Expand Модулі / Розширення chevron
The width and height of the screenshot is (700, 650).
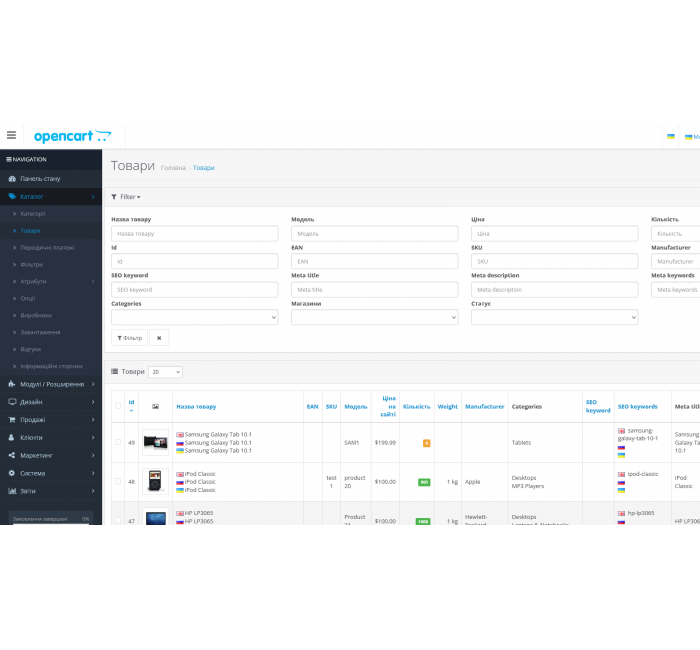click(x=93, y=384)
